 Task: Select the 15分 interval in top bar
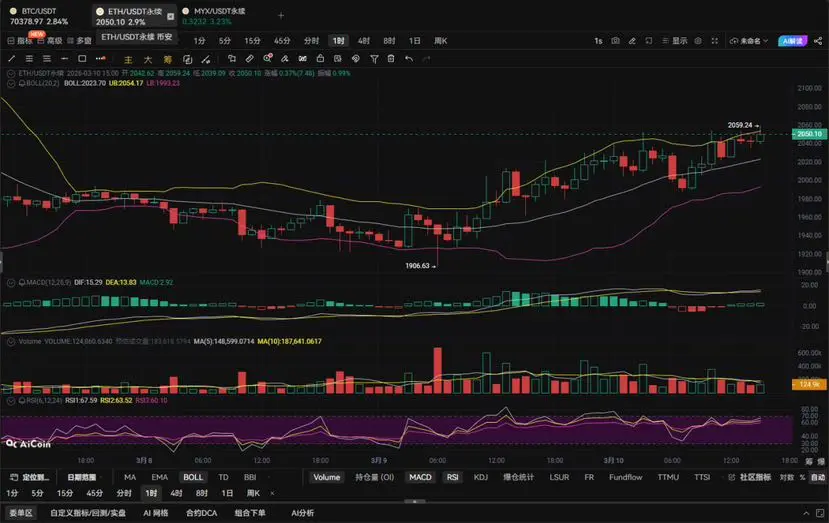click(252, 41)
